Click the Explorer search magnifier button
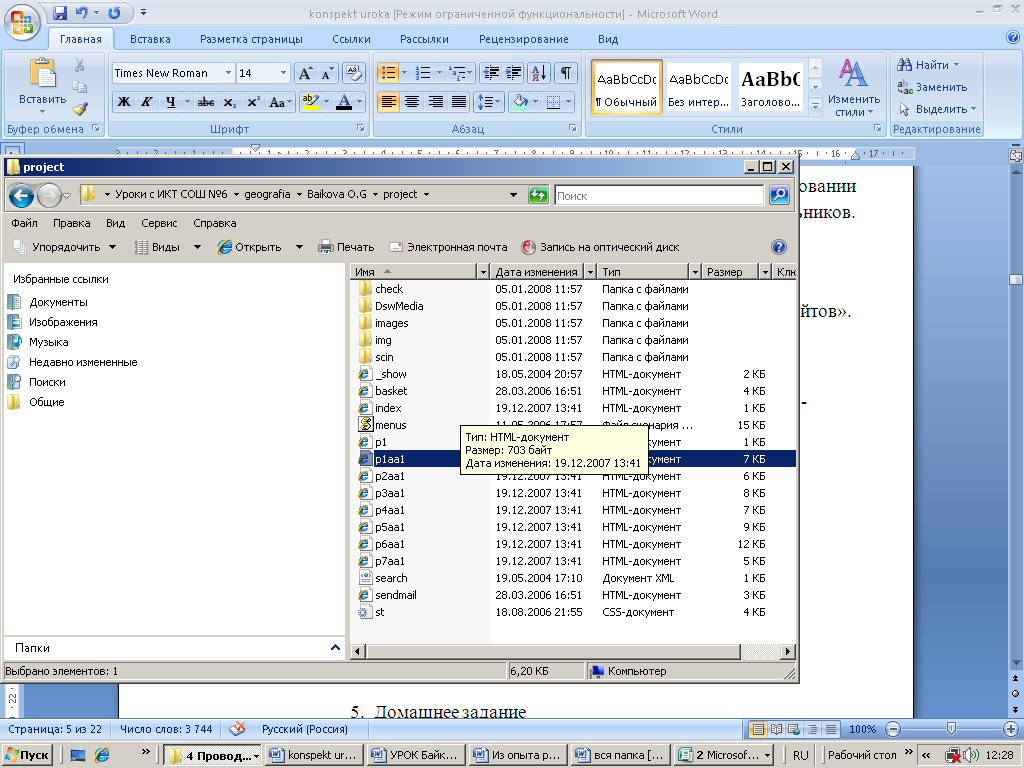This screenshot has width=1024, height=768. (779, 195)
